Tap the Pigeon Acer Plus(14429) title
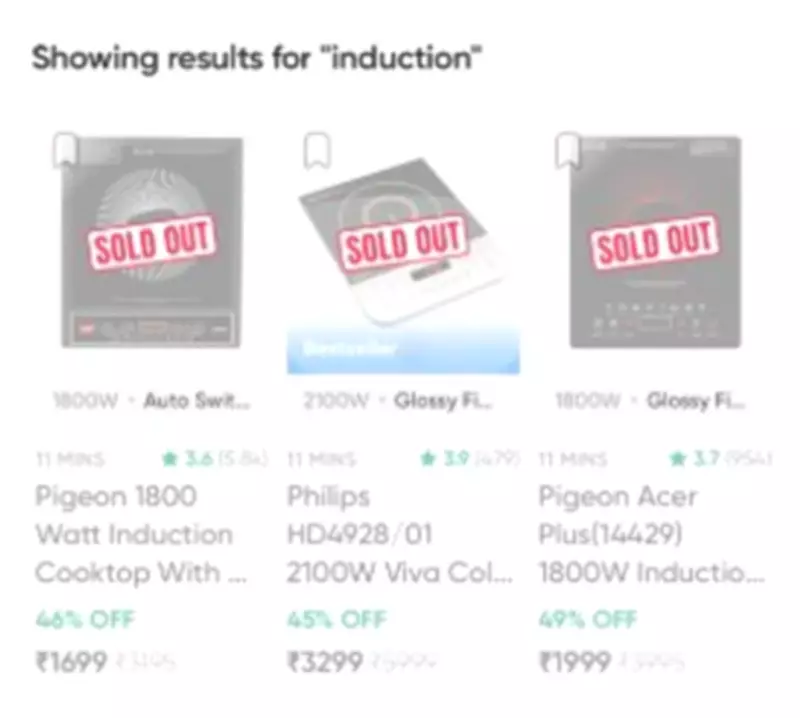The height and width of the screenshot is (718, 800). [x=638, y=534]
